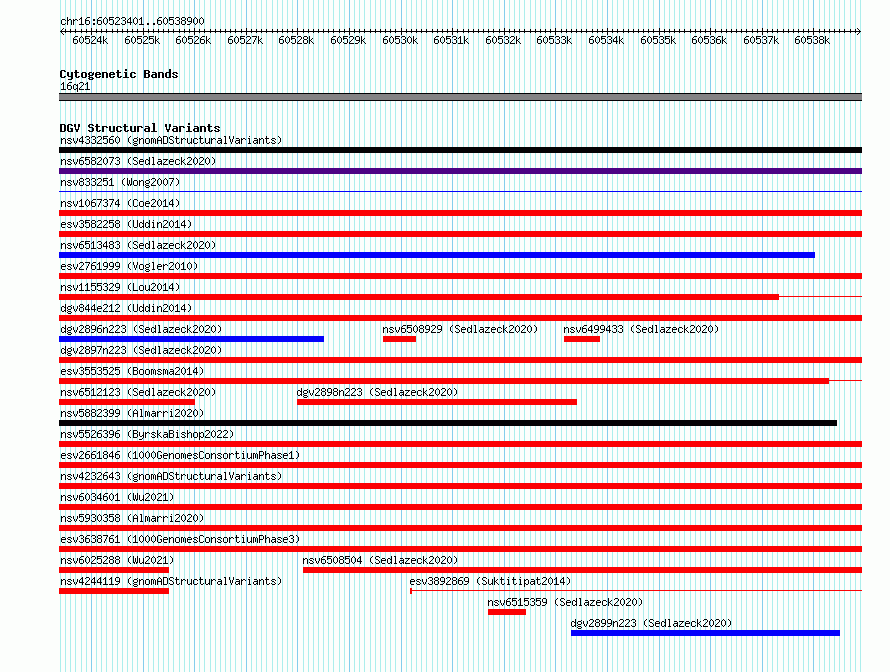Click the thin esv3892869 variant line

[636, 591]
